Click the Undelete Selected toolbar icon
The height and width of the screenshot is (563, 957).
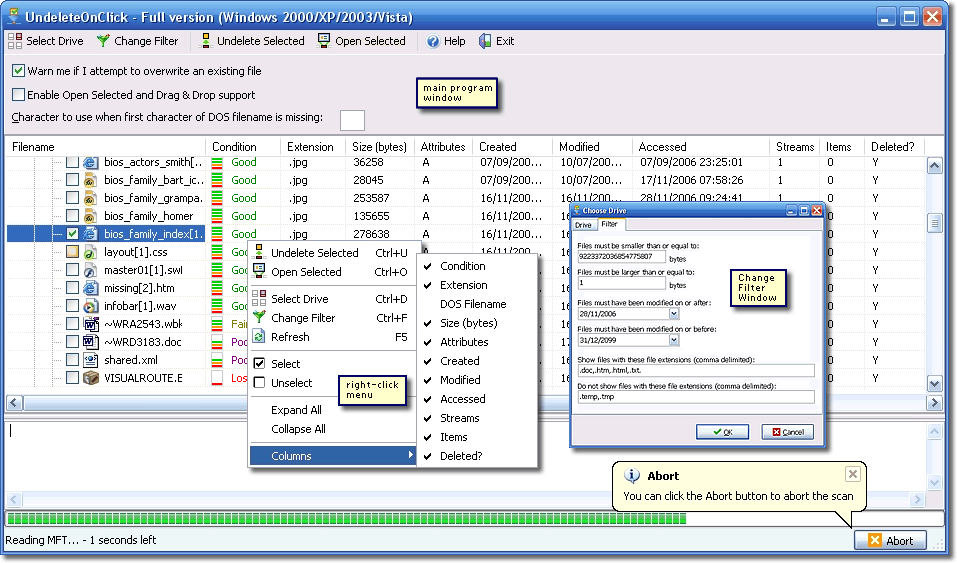205,41
